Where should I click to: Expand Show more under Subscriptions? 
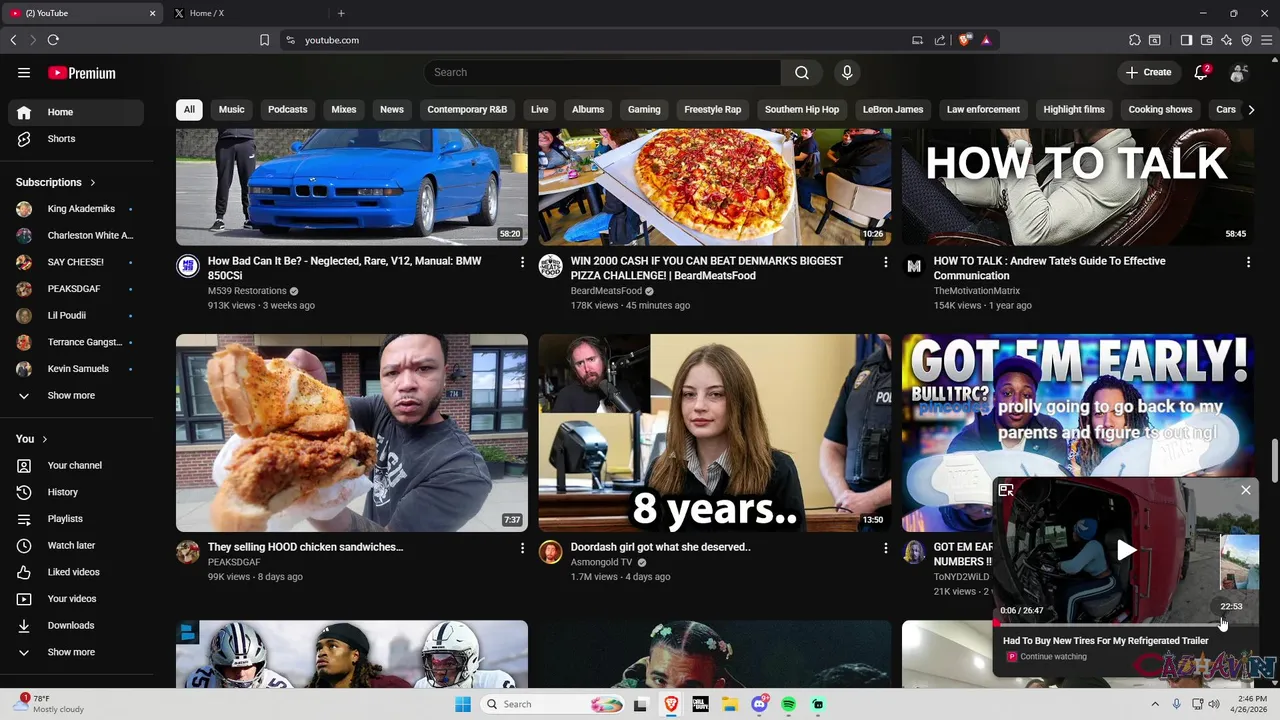tap(76, 396)
